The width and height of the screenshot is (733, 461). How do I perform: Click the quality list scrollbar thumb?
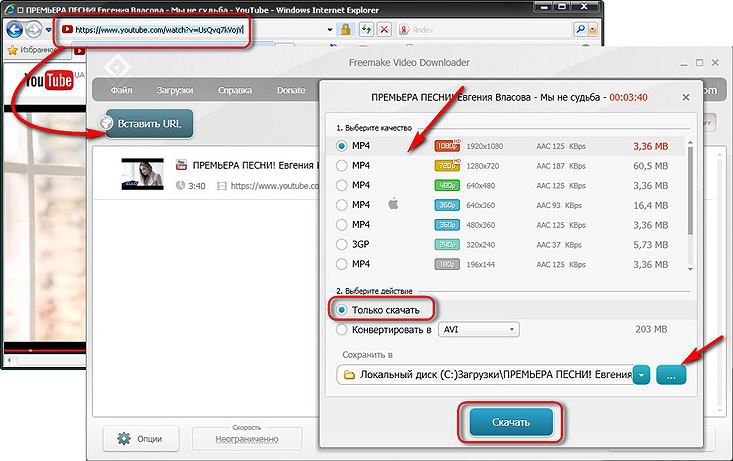690,190
